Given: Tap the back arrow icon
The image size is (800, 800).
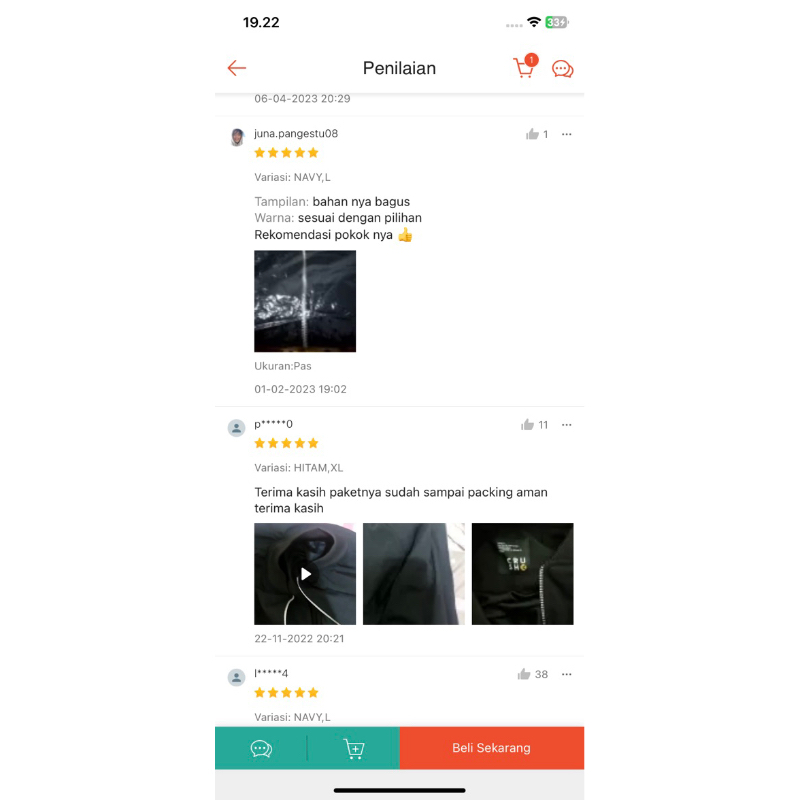Looking at the screenshot, I should point(237,68).
